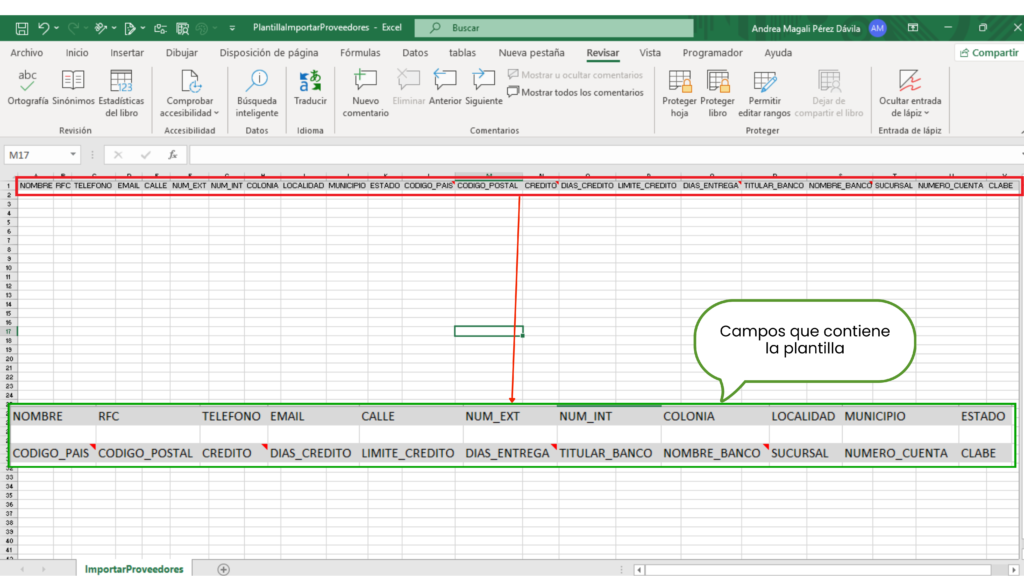
Task: Toggle Mostrar todos los comentarios
Action: pos(576,92)
